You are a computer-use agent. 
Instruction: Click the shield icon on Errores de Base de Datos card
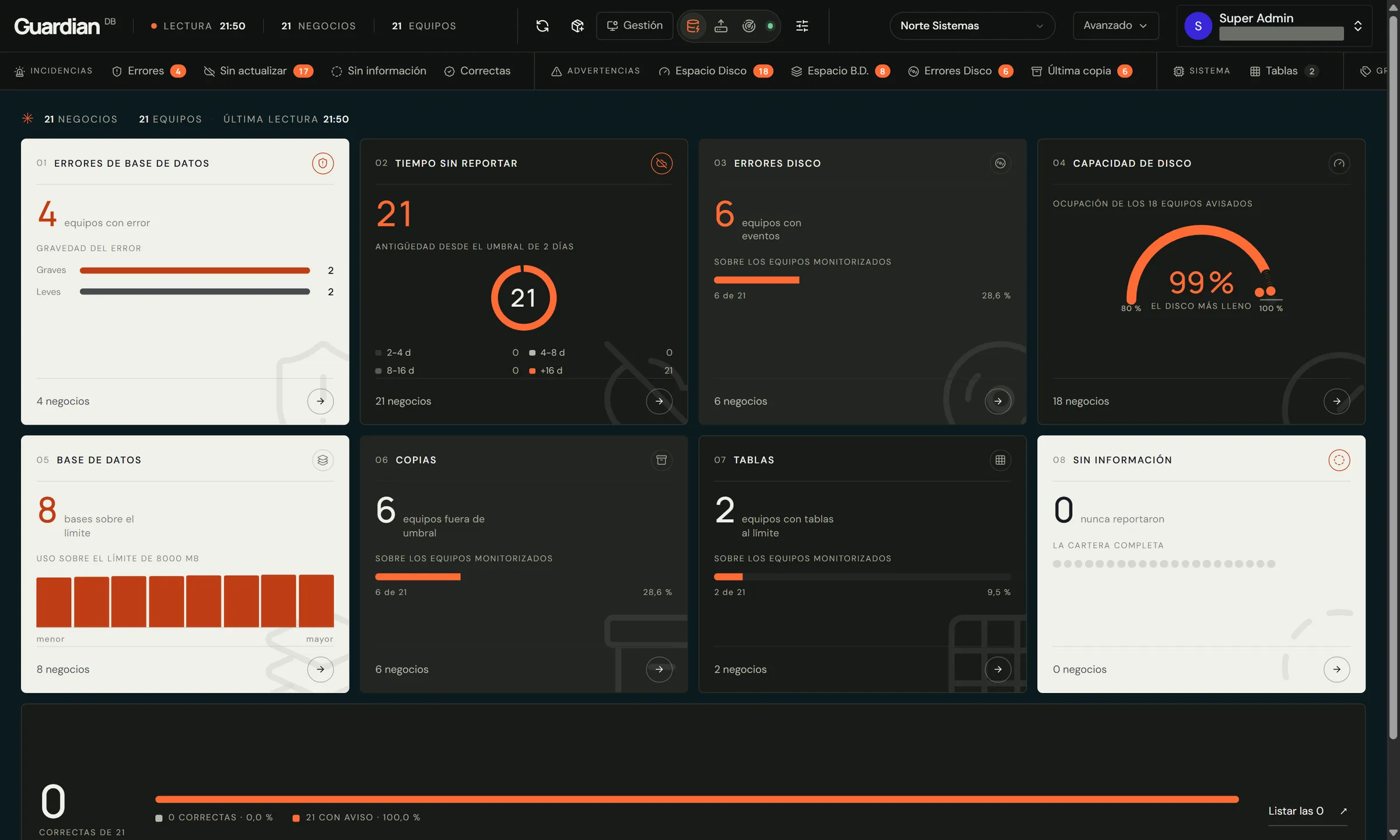click(x=323, y=163)
